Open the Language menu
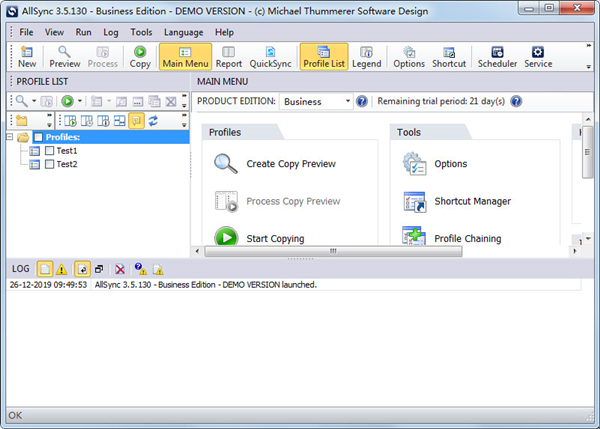 [x=183, y=32]
